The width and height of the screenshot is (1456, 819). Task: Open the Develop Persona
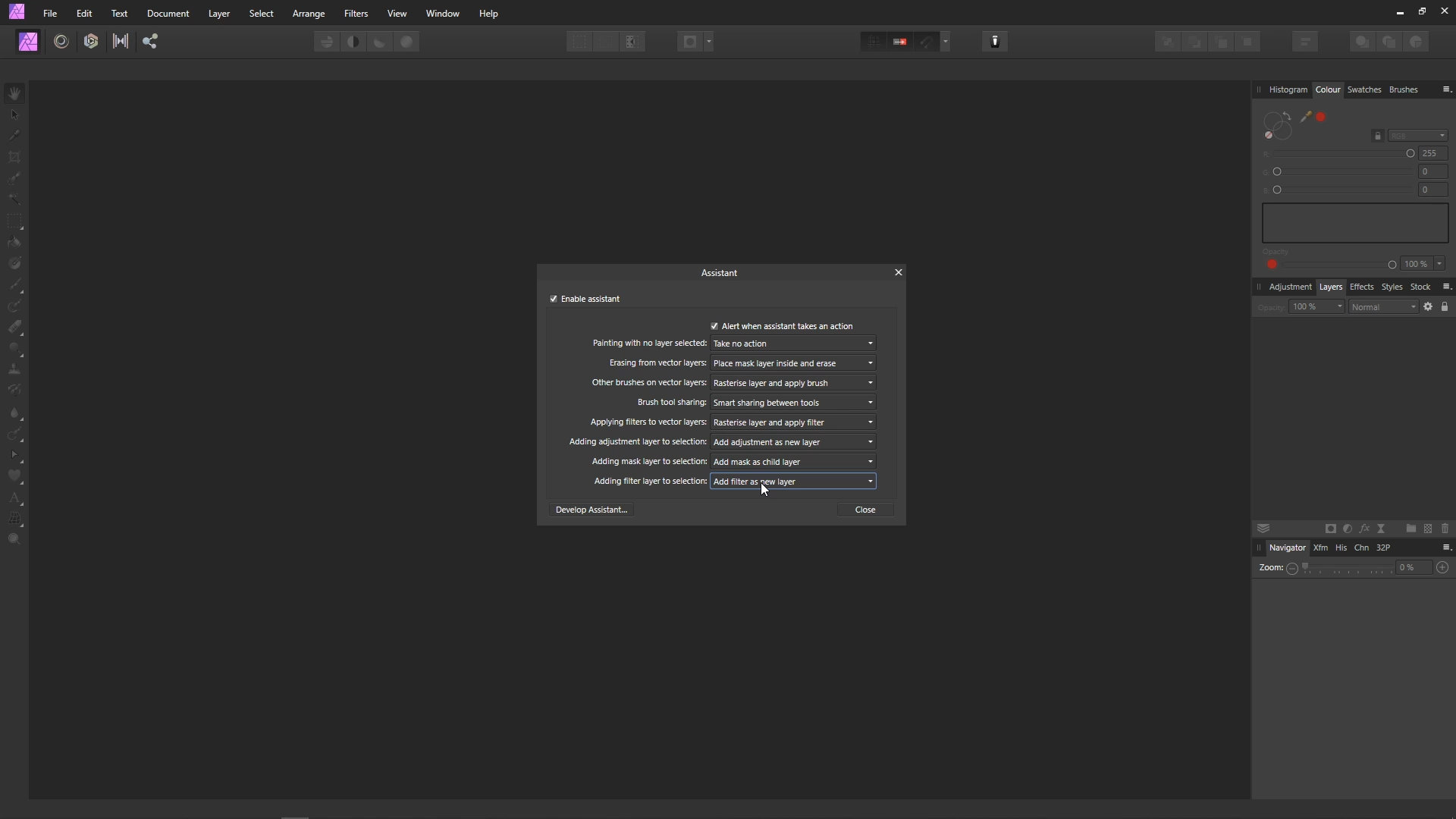pos(91,42)
